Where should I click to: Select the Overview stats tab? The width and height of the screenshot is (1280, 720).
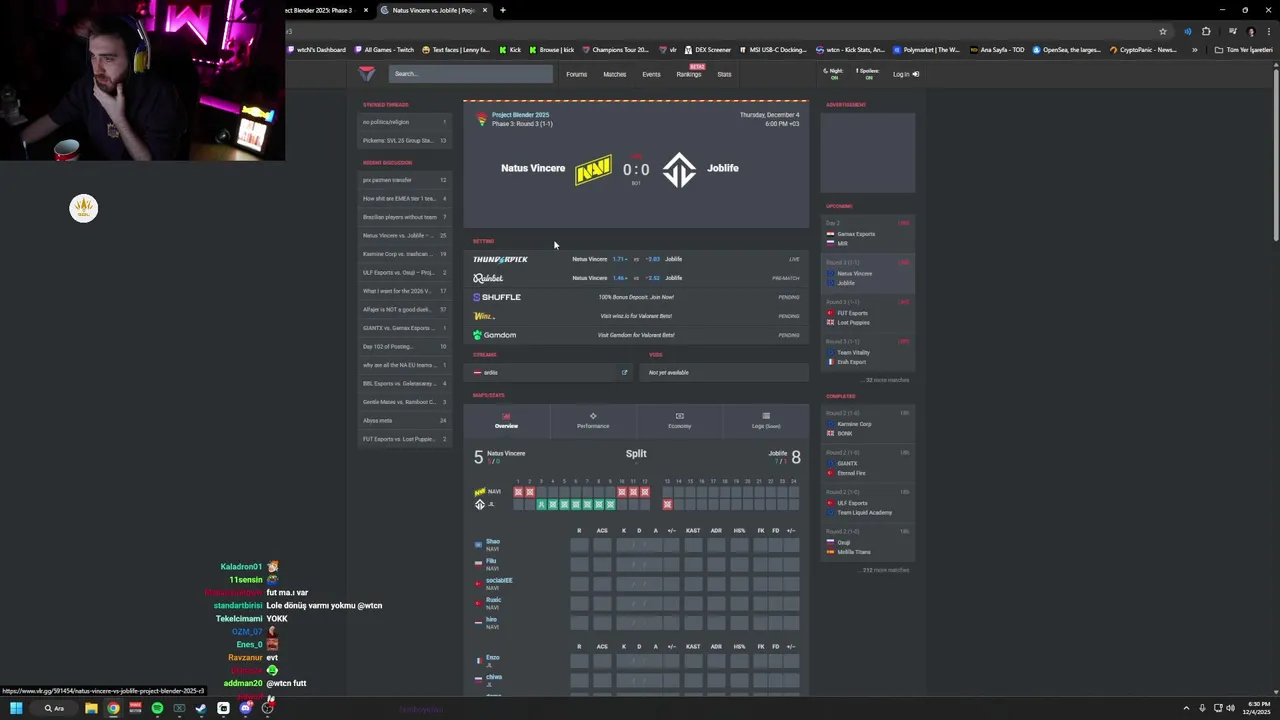point(506,421)
